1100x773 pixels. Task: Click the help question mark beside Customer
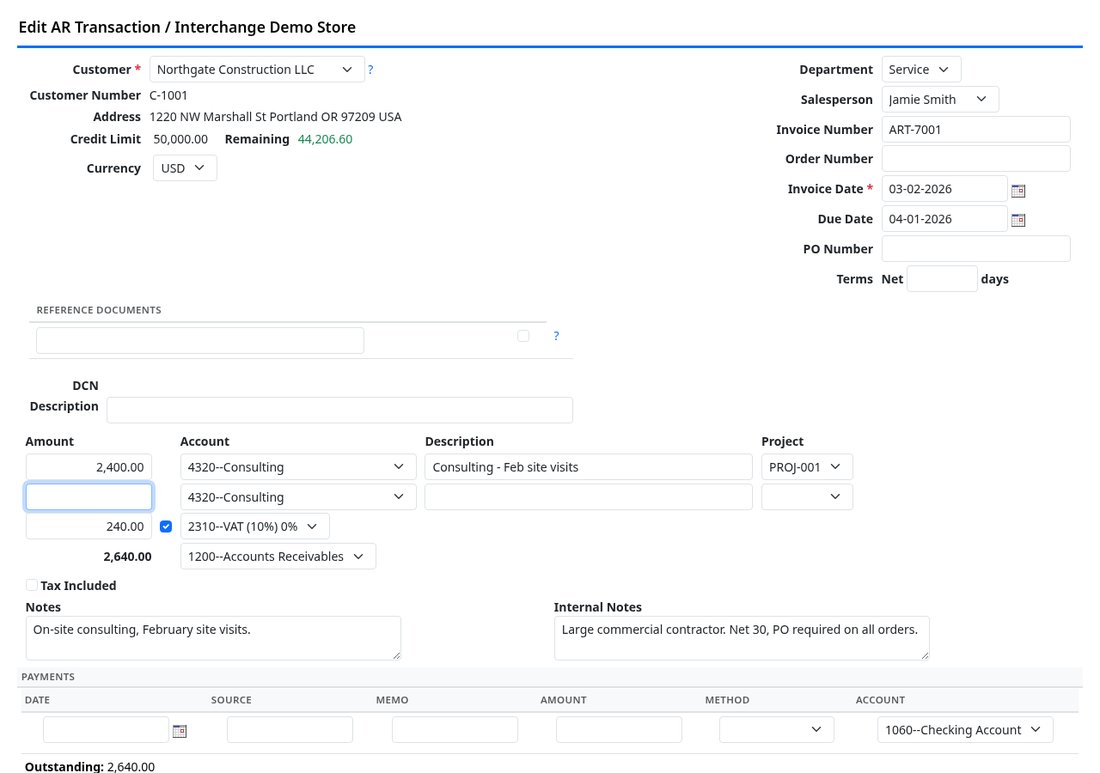click(x=370, y=69)
